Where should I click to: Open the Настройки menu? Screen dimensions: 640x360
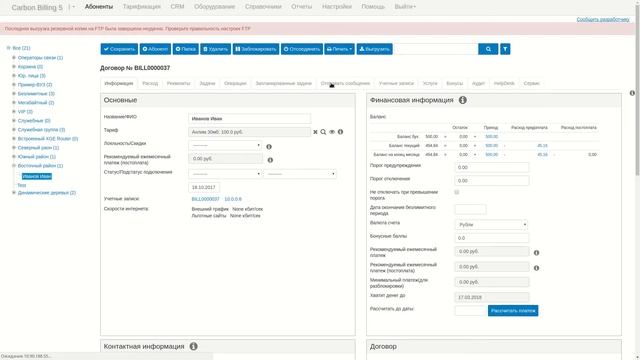[337, 7]
